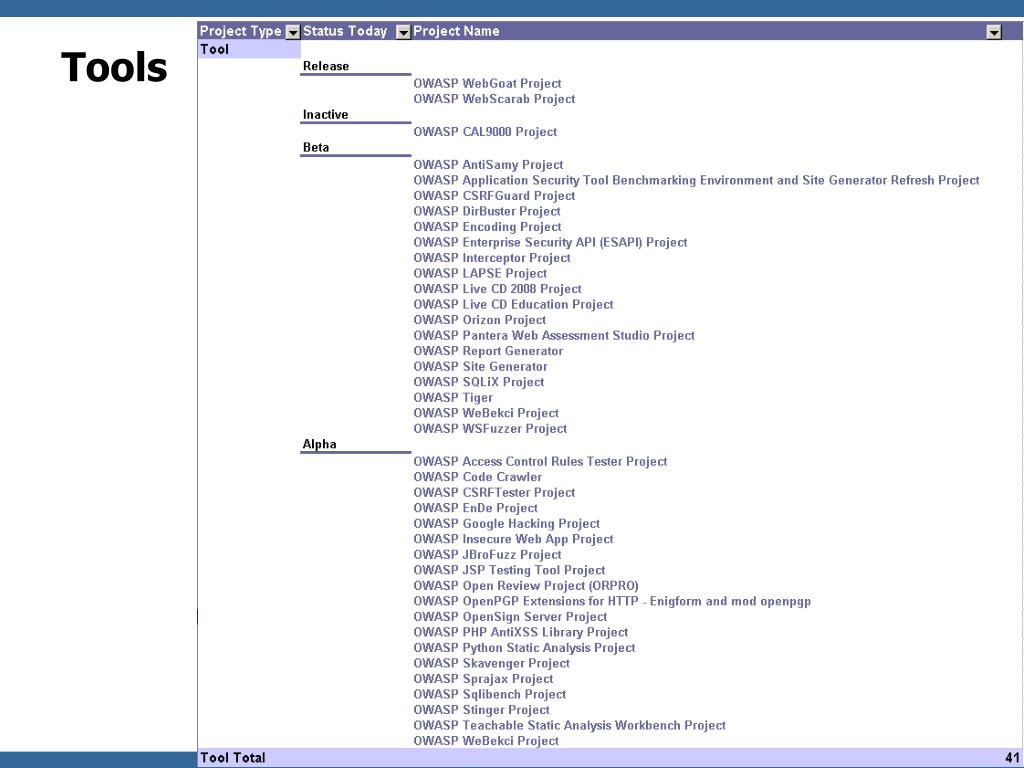Click OWASP WebGoat Project
The width and height of the screenshot is (1024, 768).
click(x=487, y=84)
